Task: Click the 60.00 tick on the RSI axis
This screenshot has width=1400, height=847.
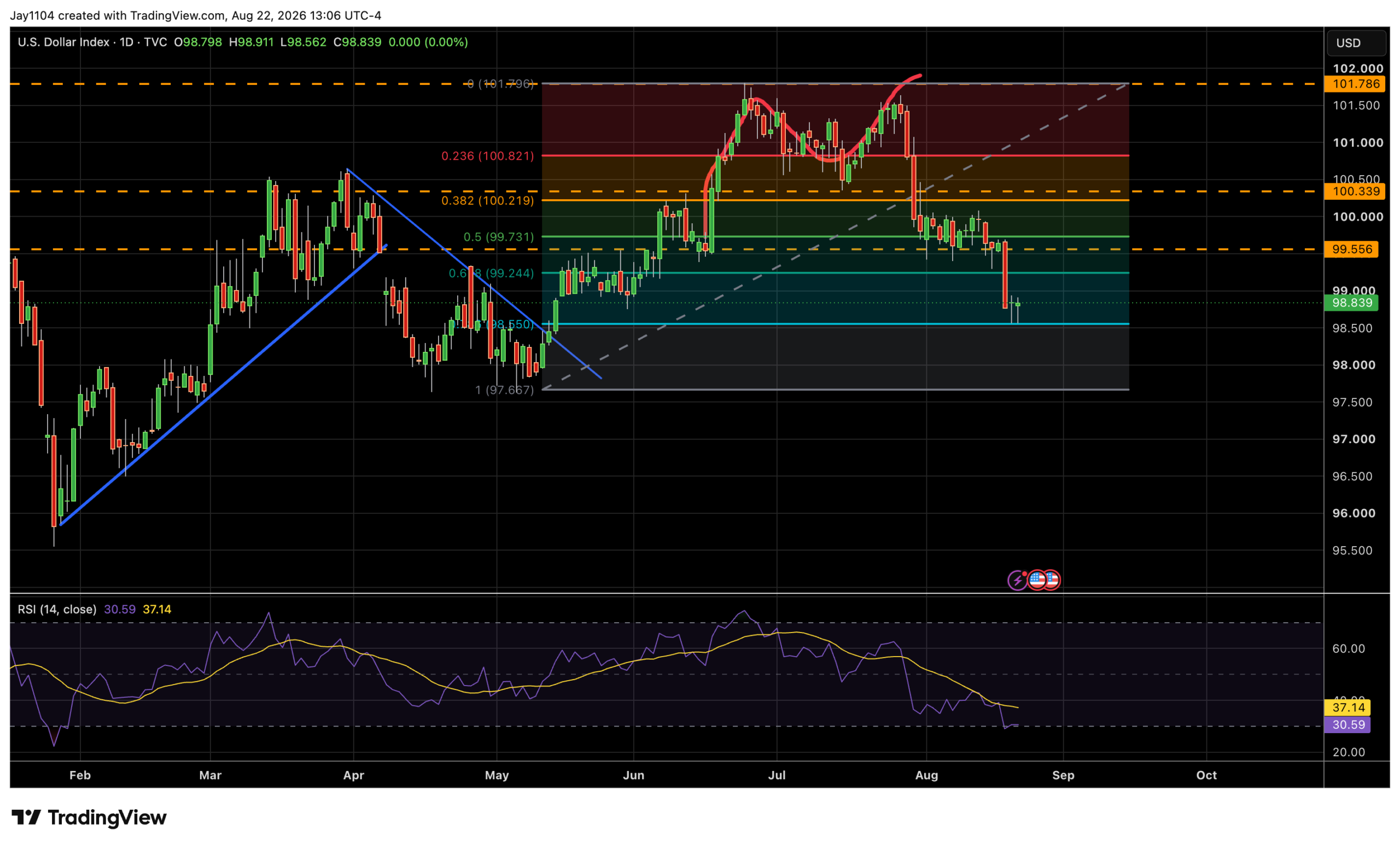Action: 1348,649
